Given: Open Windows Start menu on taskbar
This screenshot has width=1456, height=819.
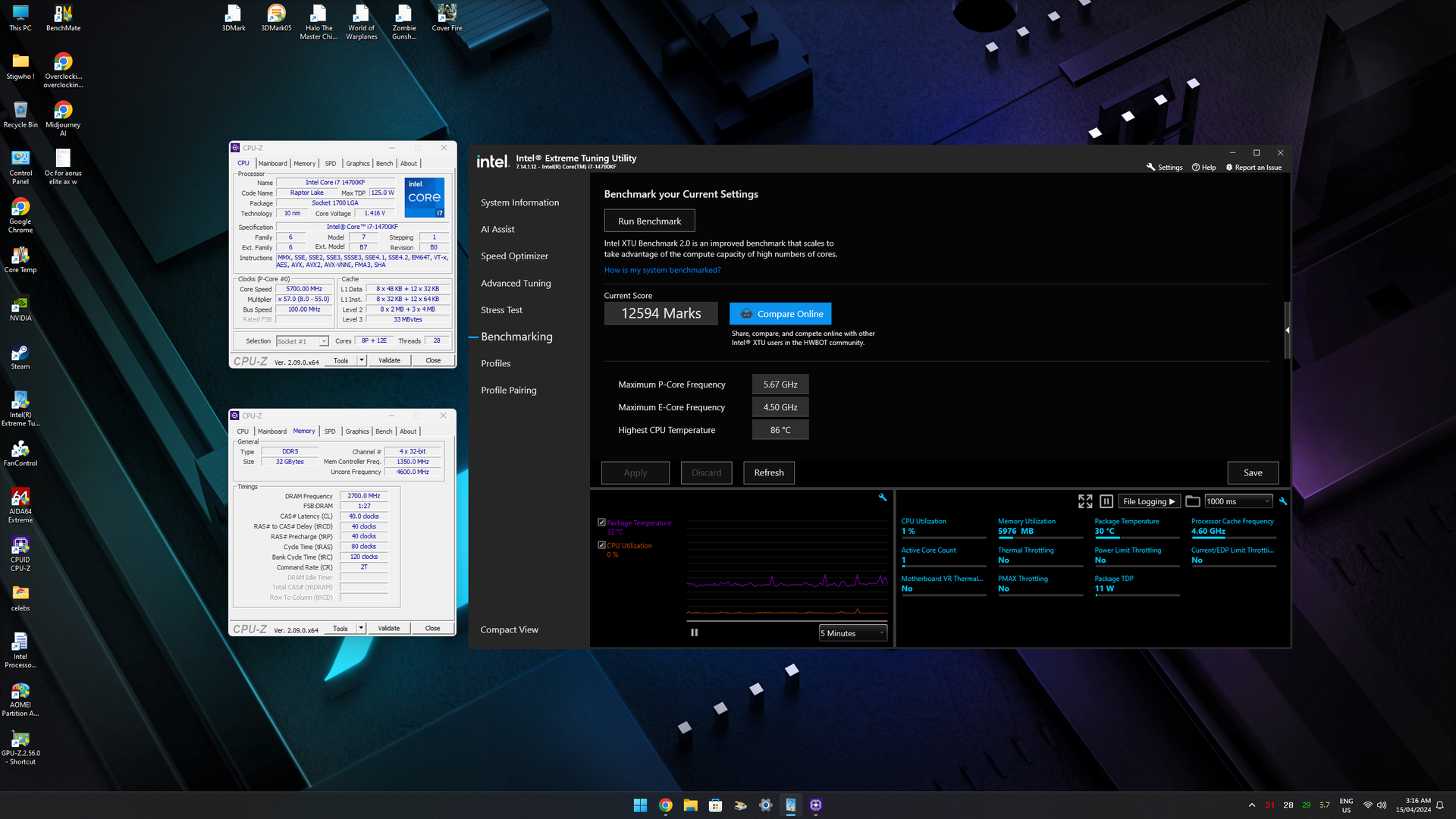Looking at the screenshot, I should [x=640, y=805].
